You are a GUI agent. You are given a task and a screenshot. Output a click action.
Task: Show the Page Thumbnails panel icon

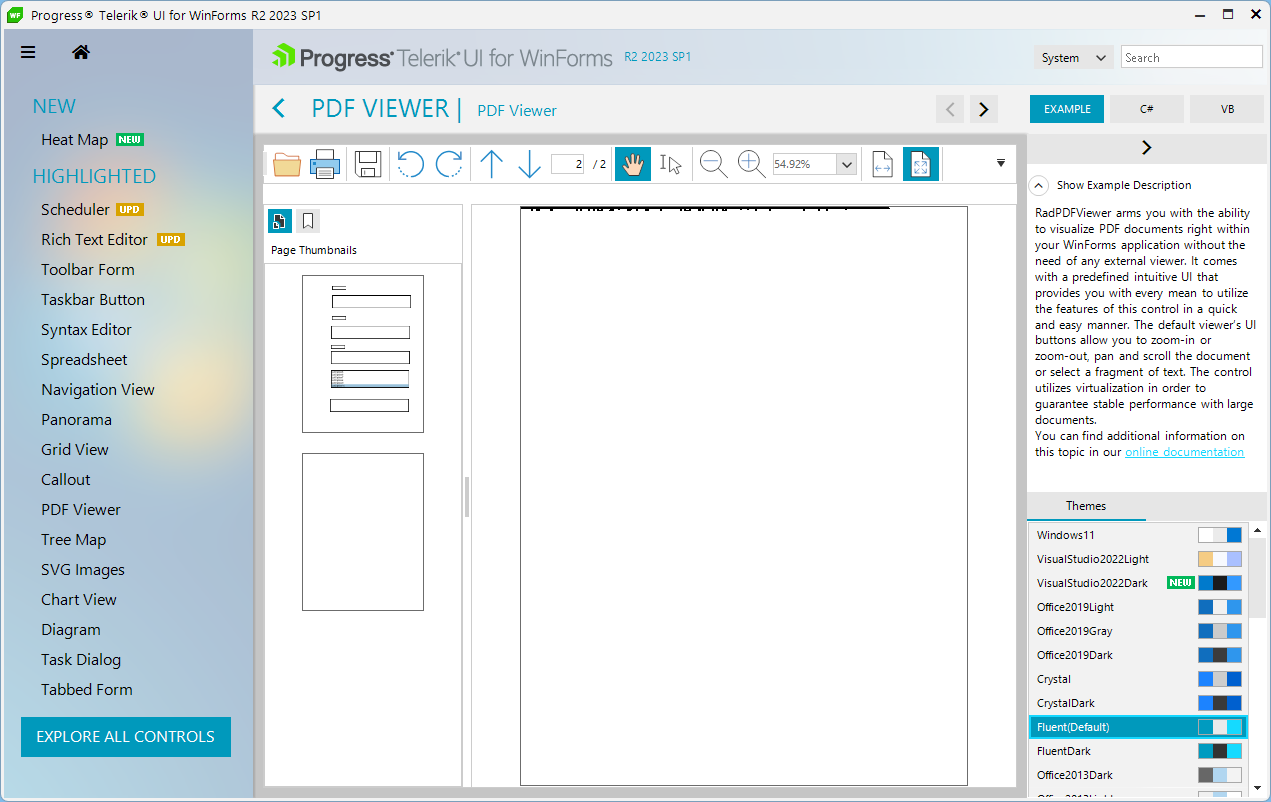coord(279,221)
